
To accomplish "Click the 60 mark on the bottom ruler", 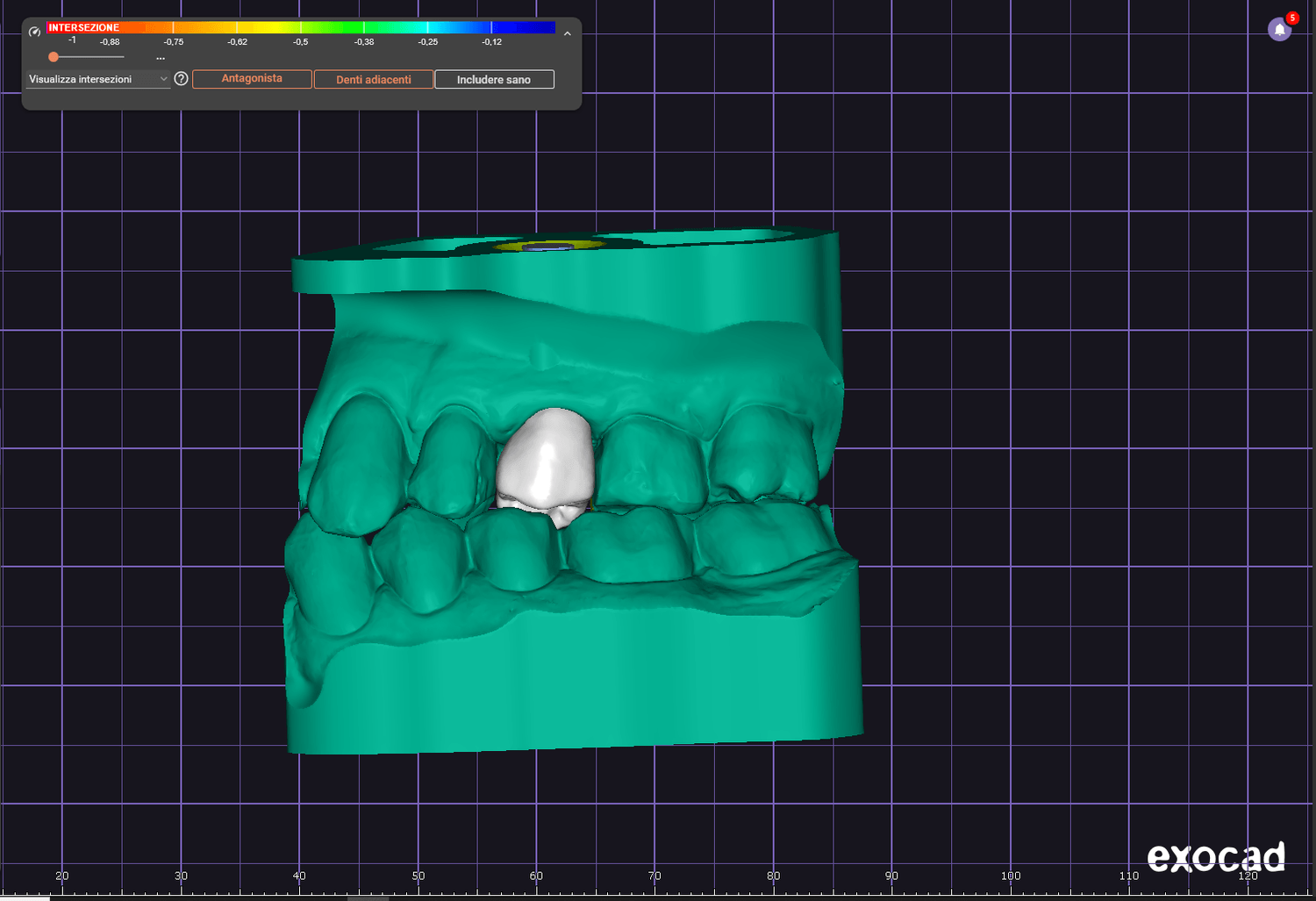I will pyautogui.click(x=536, y=876).
